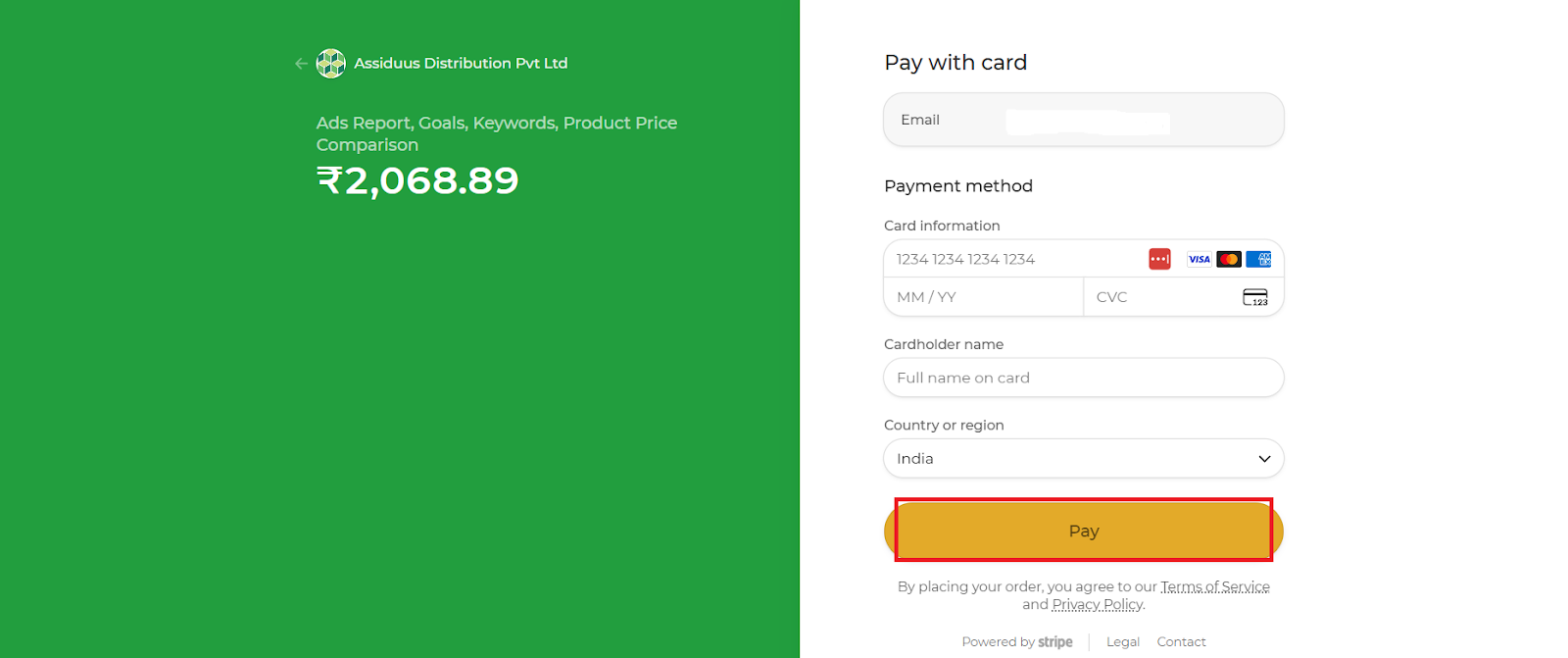Click the American Express brand icon
The image size is (1568, 658).
[x=1259, y=259]
